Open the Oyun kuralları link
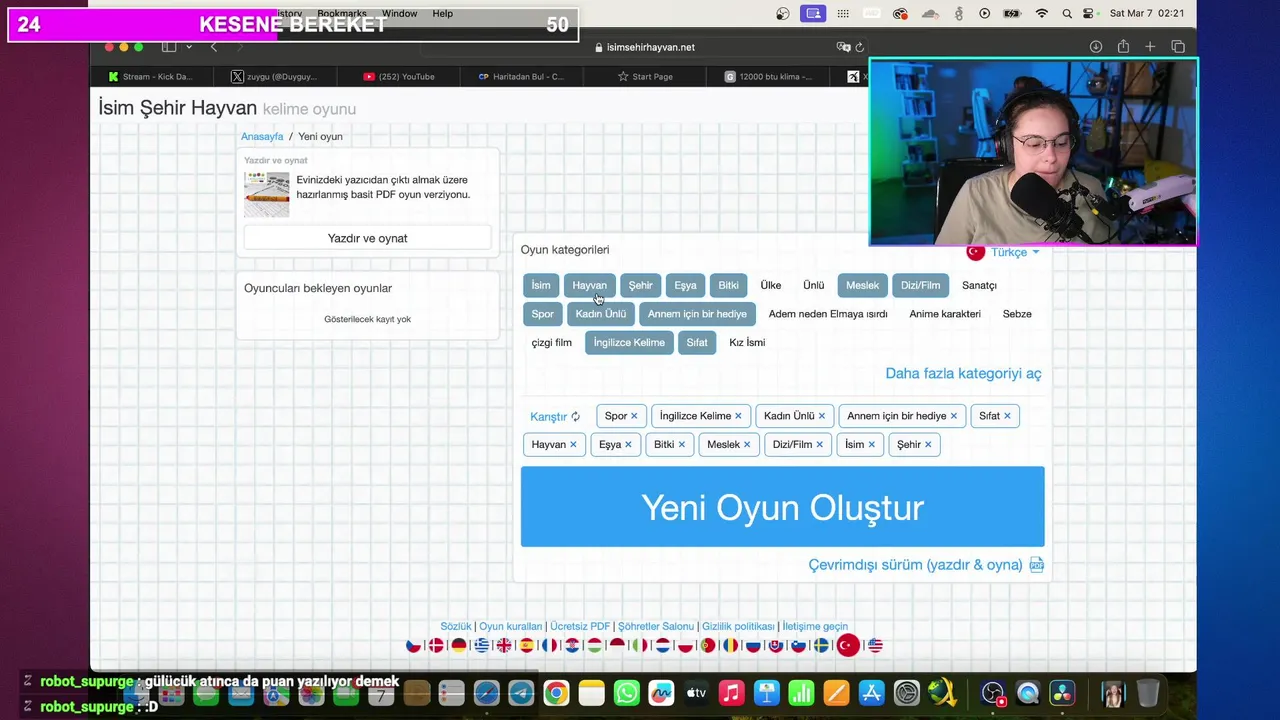The height and width of the screenshot is (720, 1280). coord(510,626)
